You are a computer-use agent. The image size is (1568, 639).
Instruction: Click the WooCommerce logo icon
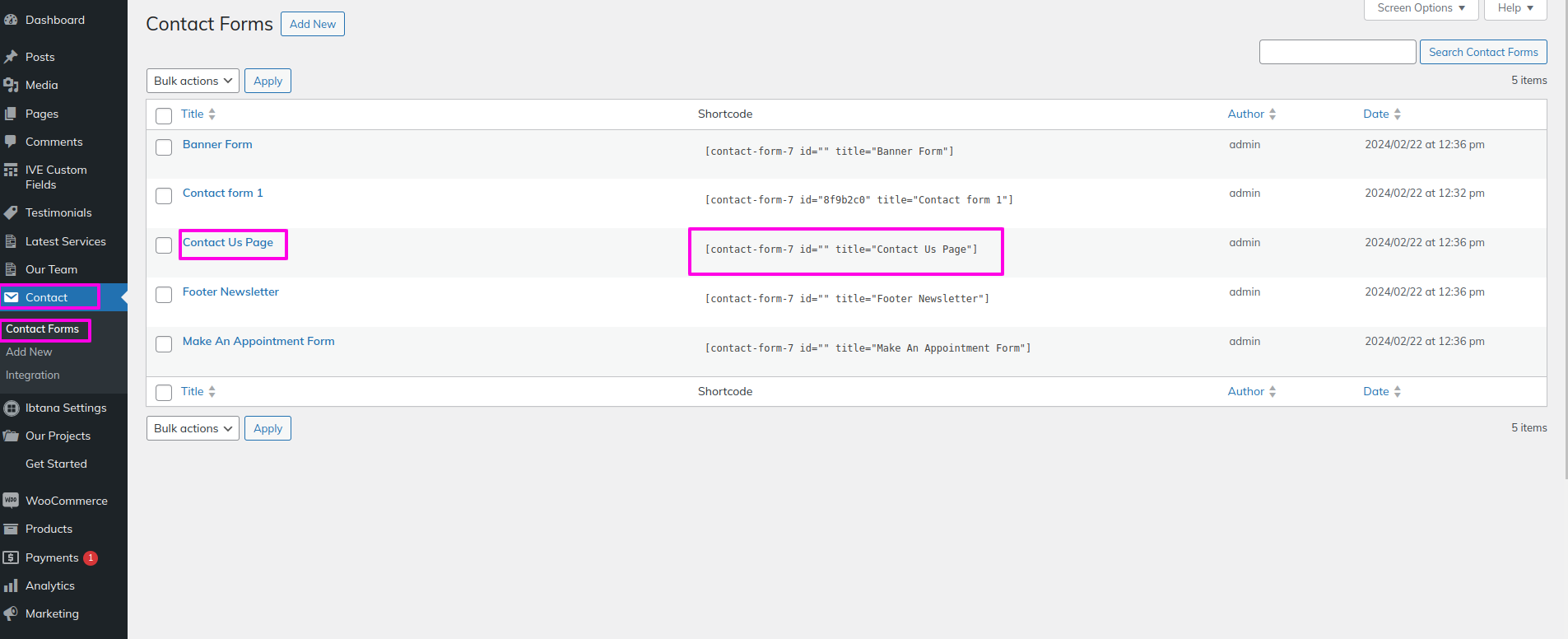click(11, 501)
